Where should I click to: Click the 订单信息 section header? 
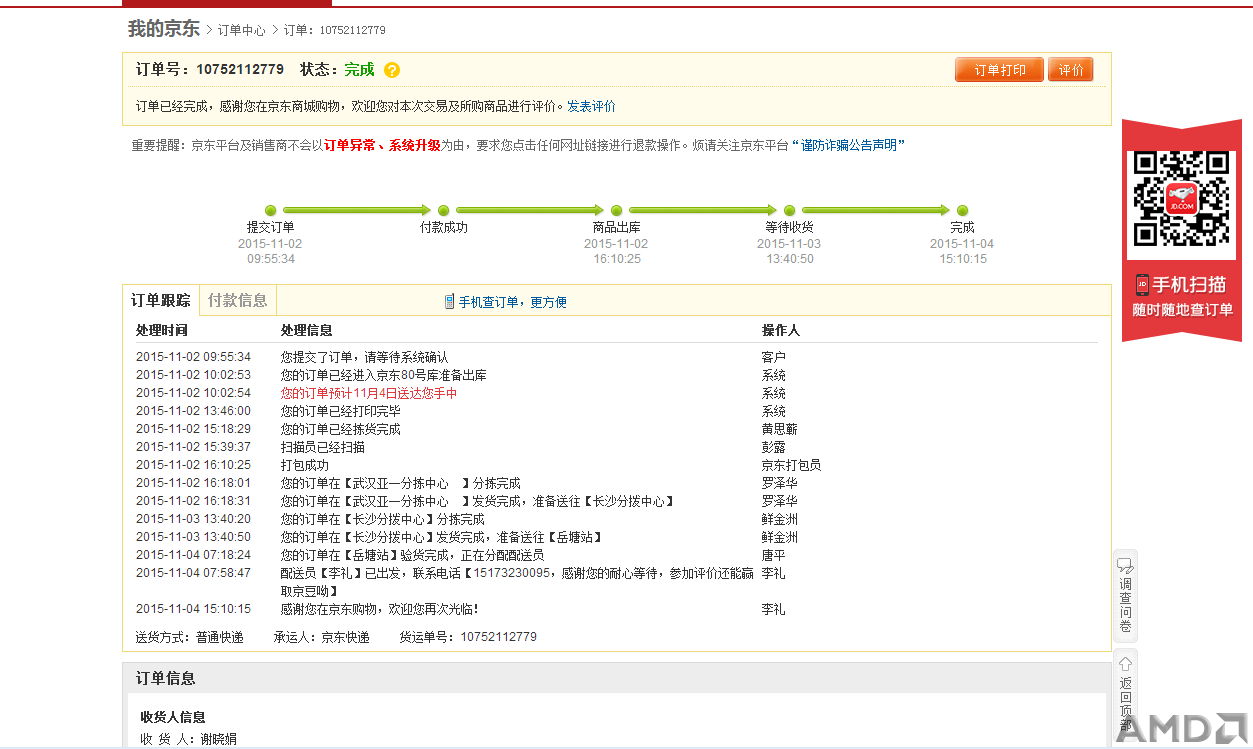[166, 678]
